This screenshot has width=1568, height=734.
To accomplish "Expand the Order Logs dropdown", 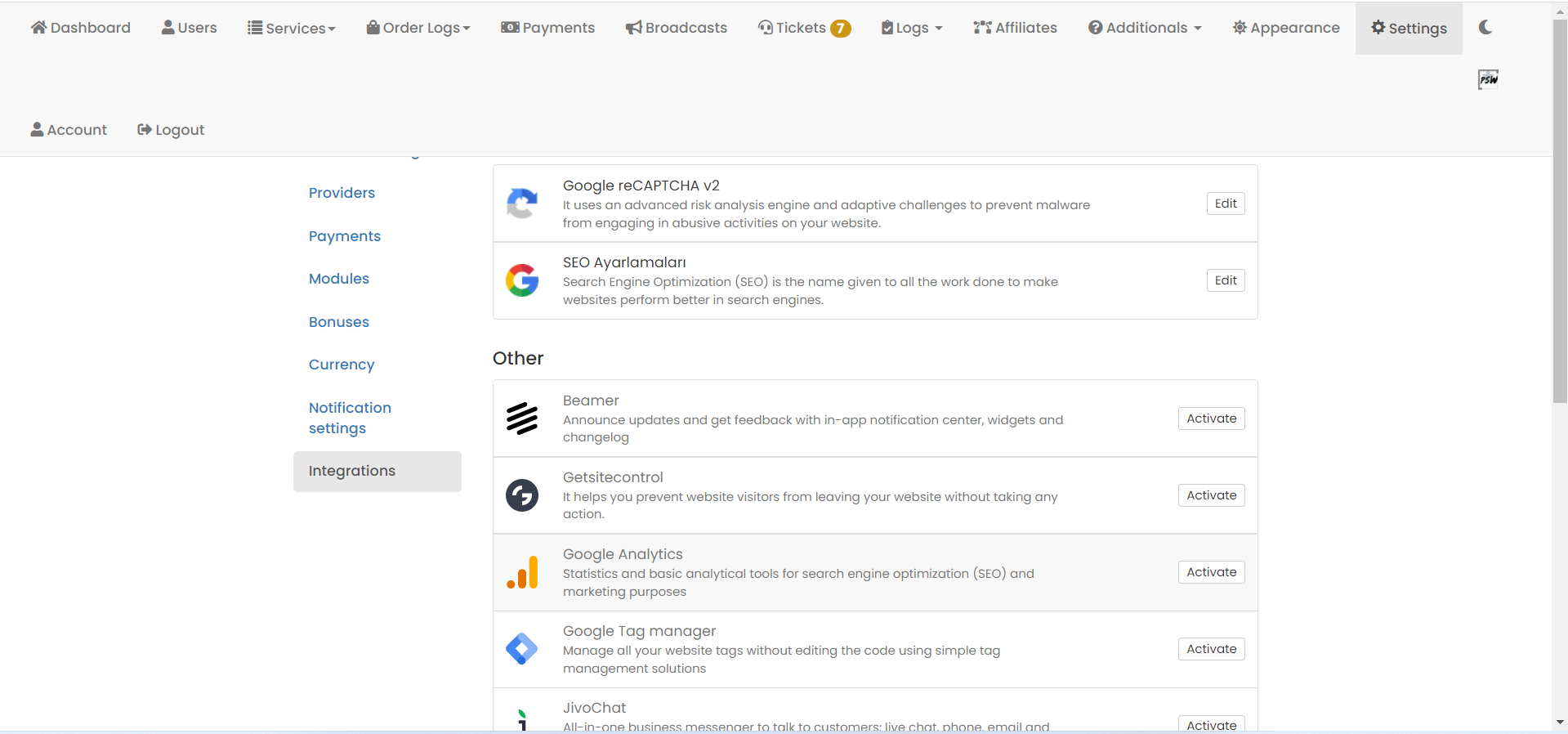I will (418, 27).
